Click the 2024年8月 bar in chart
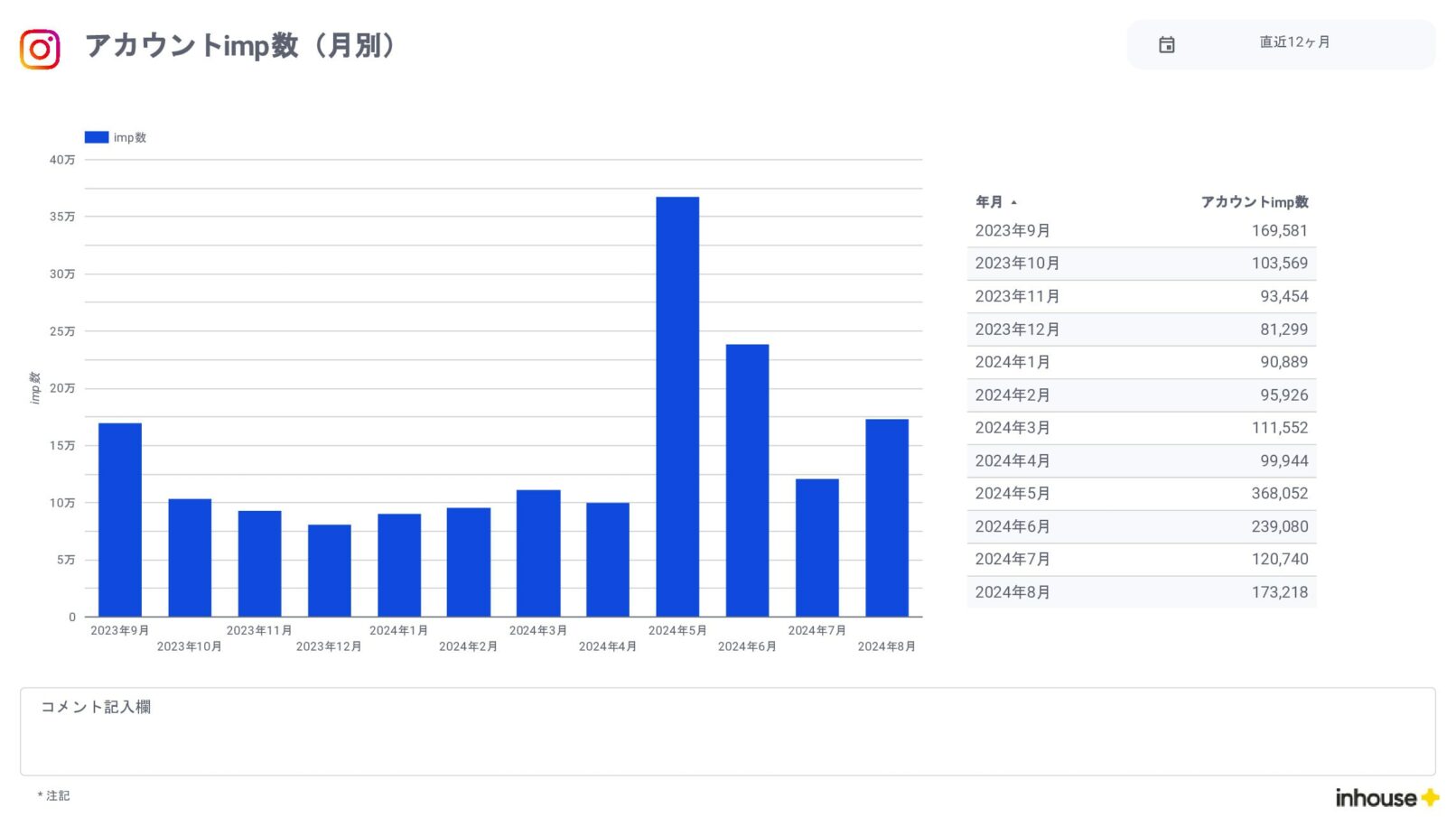1456x817 pixels. point(886,518)
